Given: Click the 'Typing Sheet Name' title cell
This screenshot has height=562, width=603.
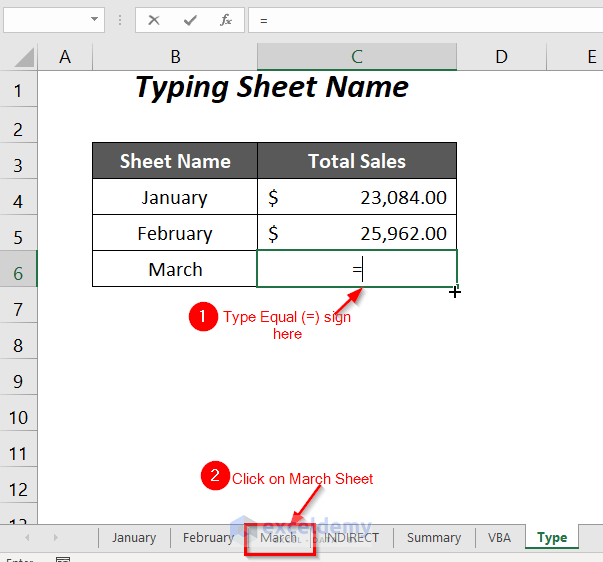Looking at the screenshot, I should click(x=272, y=87).
